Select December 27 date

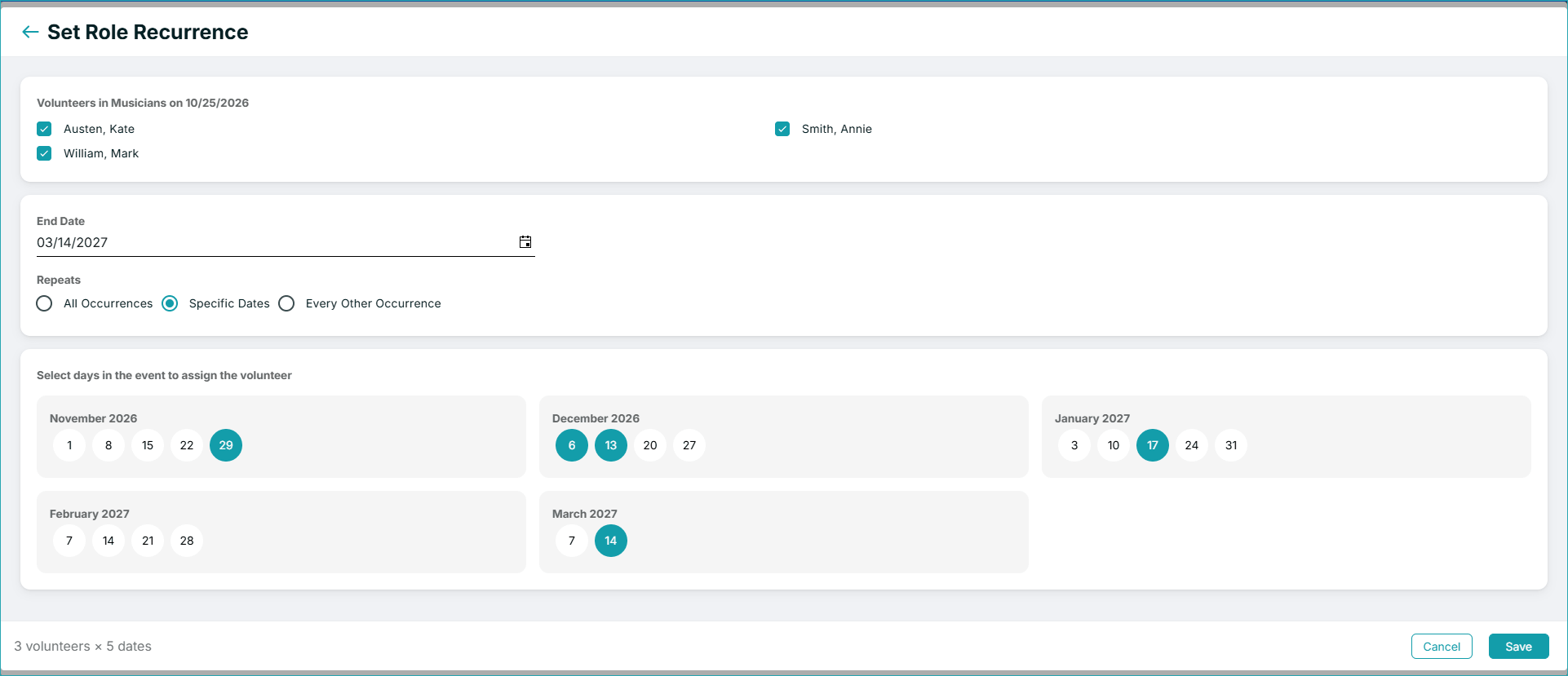pyautogui.click(x=689, y=445)
